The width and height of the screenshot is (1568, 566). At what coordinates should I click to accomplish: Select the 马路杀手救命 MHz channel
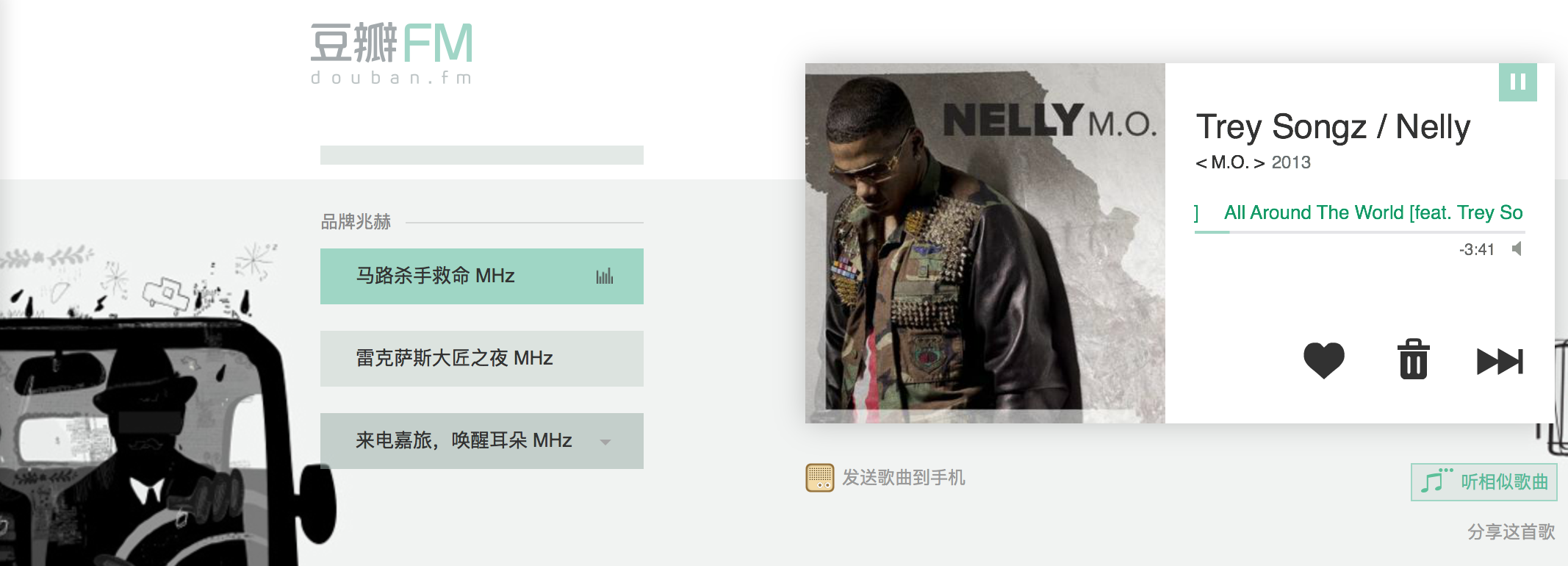(482, 276)
